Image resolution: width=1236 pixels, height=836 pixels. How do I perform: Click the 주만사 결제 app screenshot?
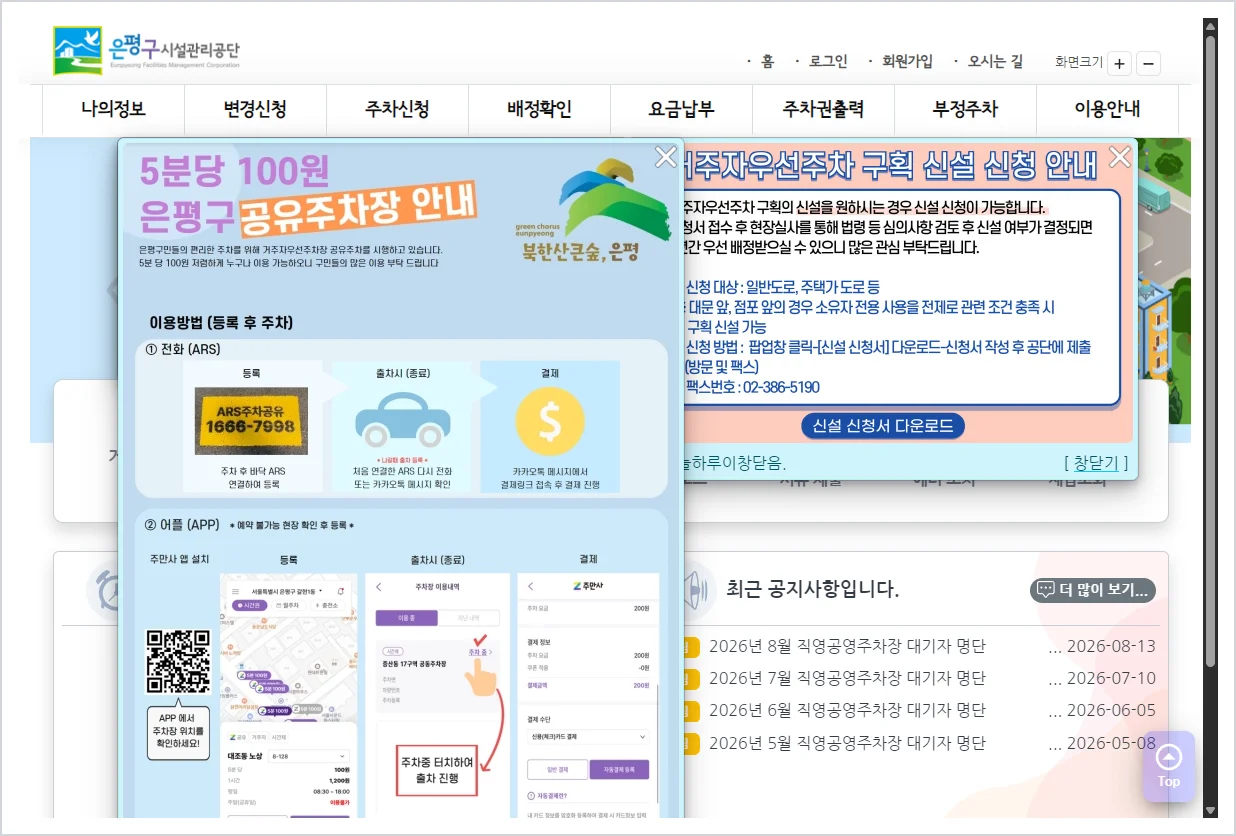coord(589,695)
